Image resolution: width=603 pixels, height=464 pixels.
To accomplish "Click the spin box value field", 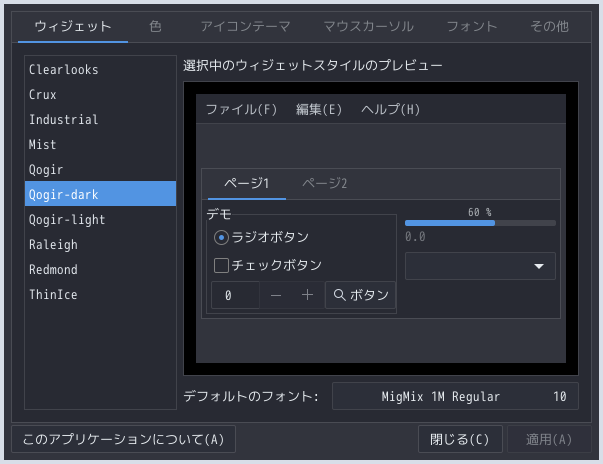I will (x=235, y=295).
